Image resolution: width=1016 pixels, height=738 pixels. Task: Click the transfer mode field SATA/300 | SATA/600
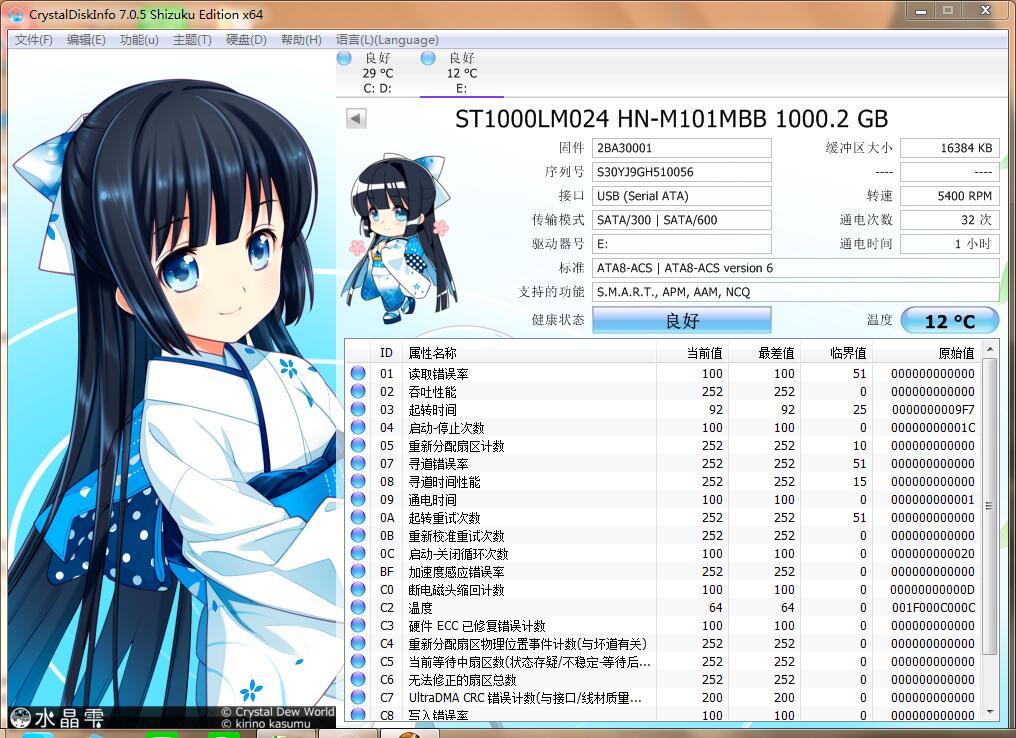tap(682, 220)
